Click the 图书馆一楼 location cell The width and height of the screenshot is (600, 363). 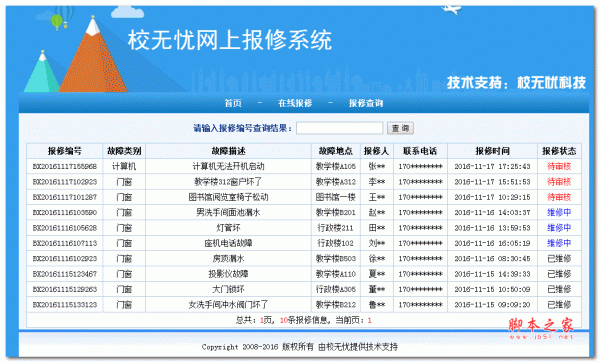336,197
